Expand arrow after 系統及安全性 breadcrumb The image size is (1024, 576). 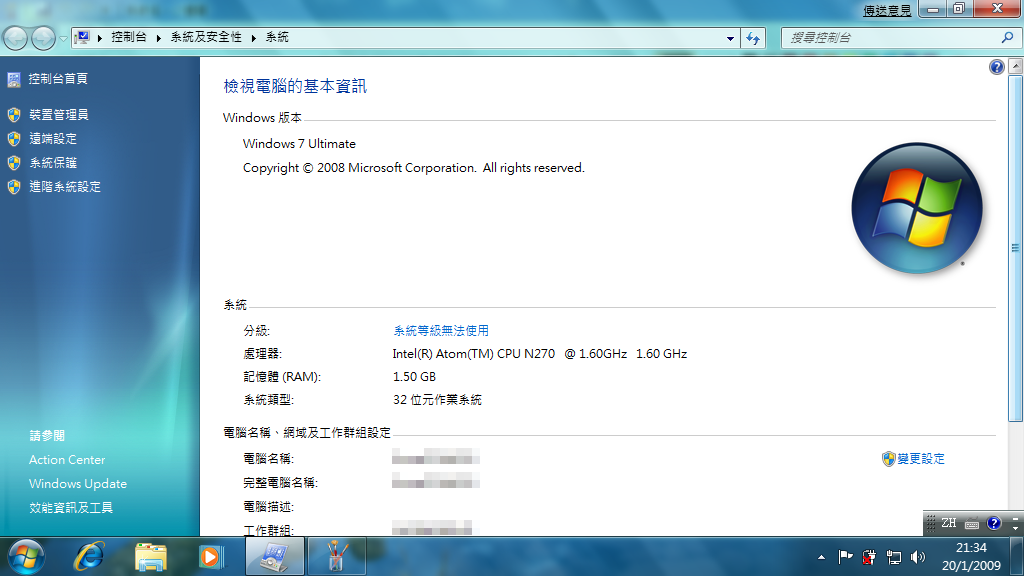point(253,38)
